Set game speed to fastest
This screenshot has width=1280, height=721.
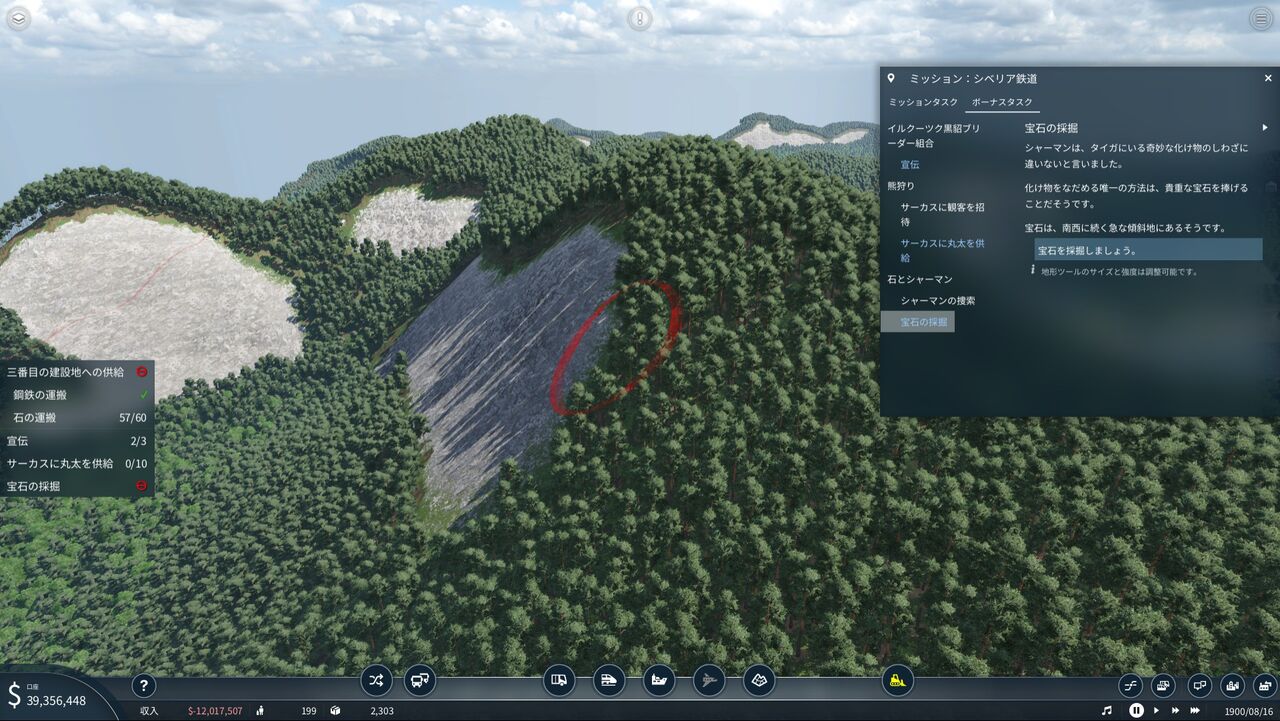tap(1195, 711)
